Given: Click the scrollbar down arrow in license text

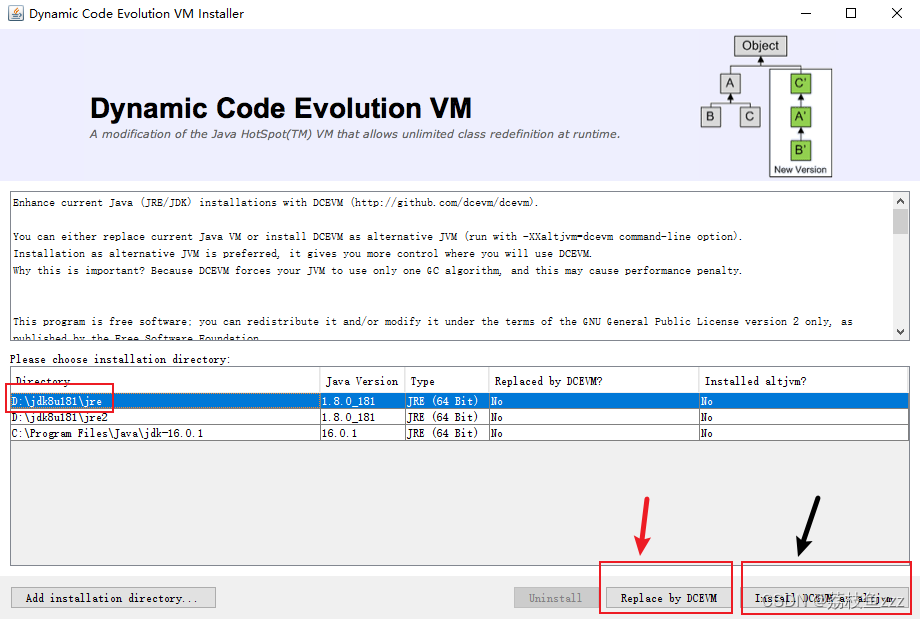Looking at the screenshot, I should [901, 331].
